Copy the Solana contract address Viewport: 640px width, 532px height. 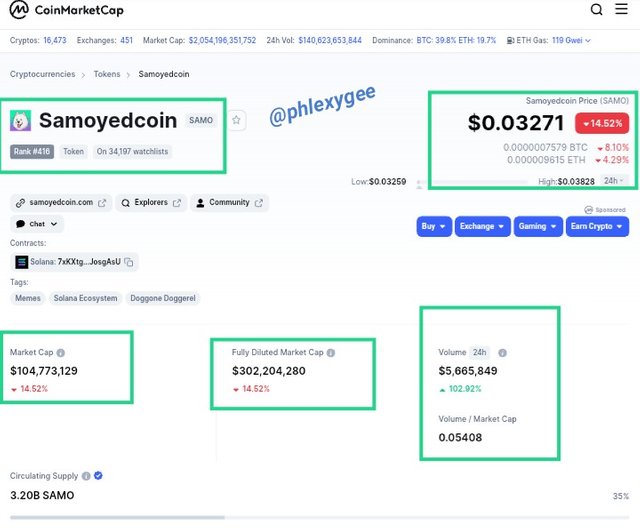[129, 262]
